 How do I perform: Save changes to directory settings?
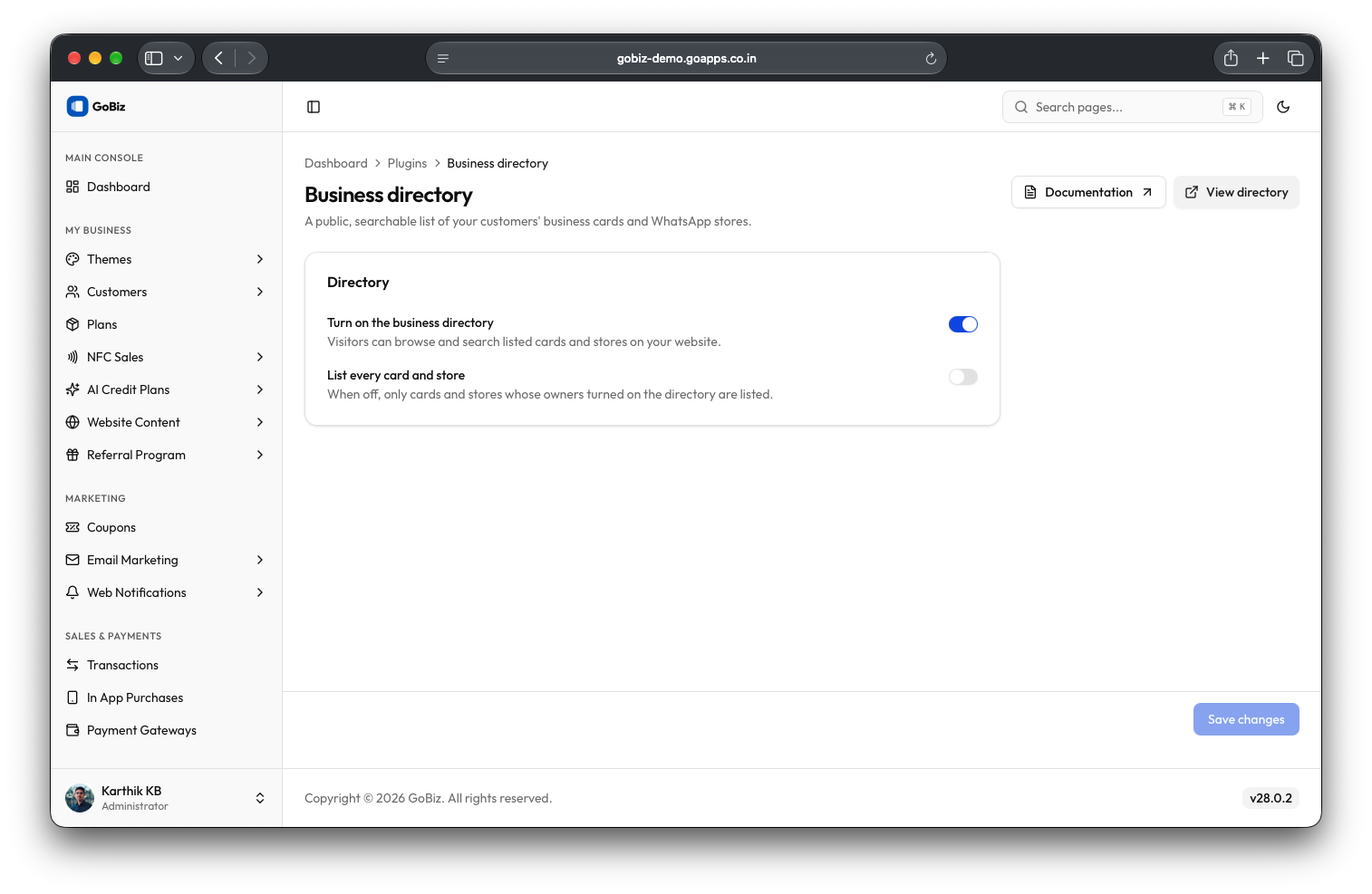pyautogui.click(x=1246, y=719)
